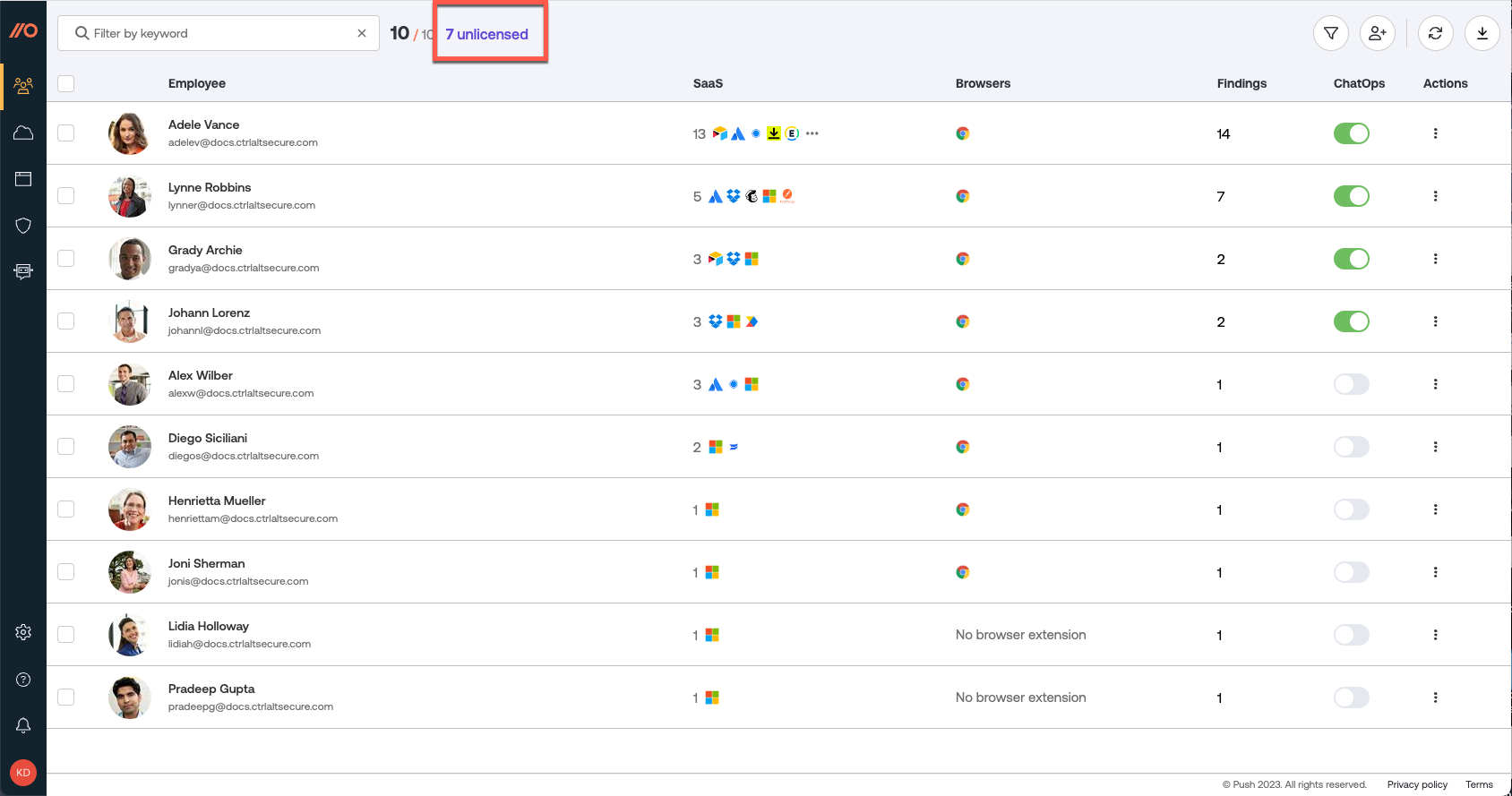Open actions menu for Grady Archie
The image size is (1512, 796).
pyautogui.click(x=1435, y=259)
